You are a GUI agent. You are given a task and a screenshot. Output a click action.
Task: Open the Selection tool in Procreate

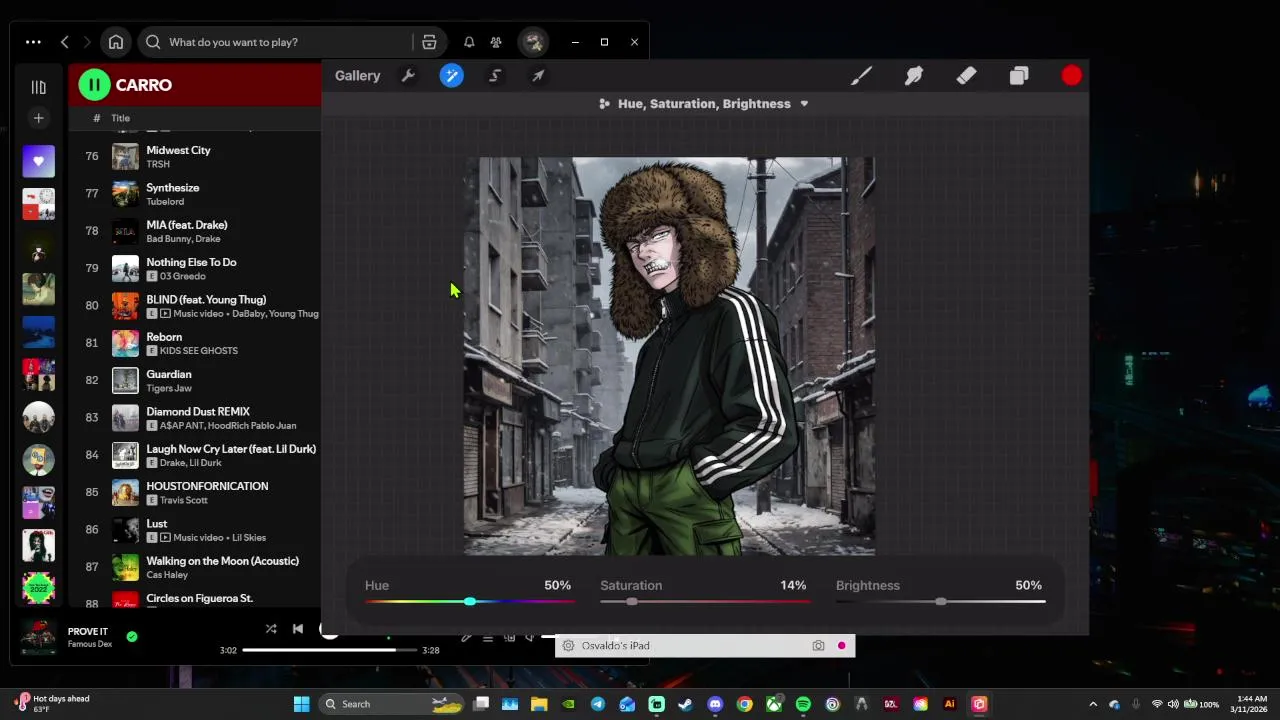tap(495, 76)
